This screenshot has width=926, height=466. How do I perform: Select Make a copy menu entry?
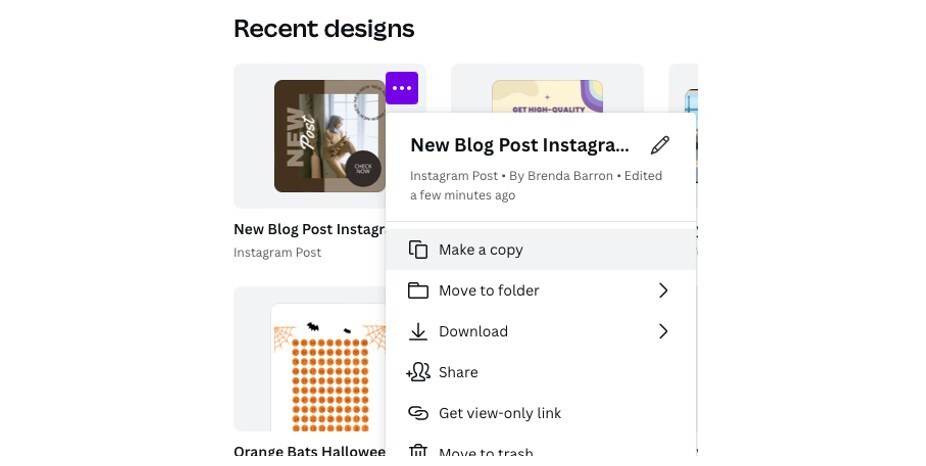coord(481,250)
